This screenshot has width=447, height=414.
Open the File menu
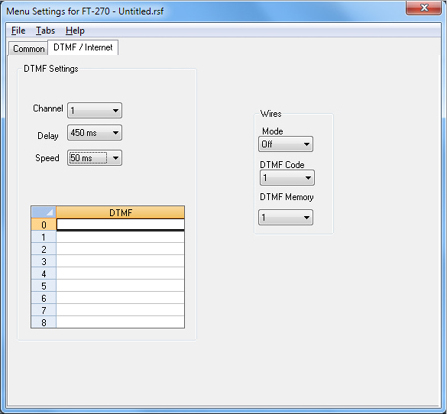[18, 31]
